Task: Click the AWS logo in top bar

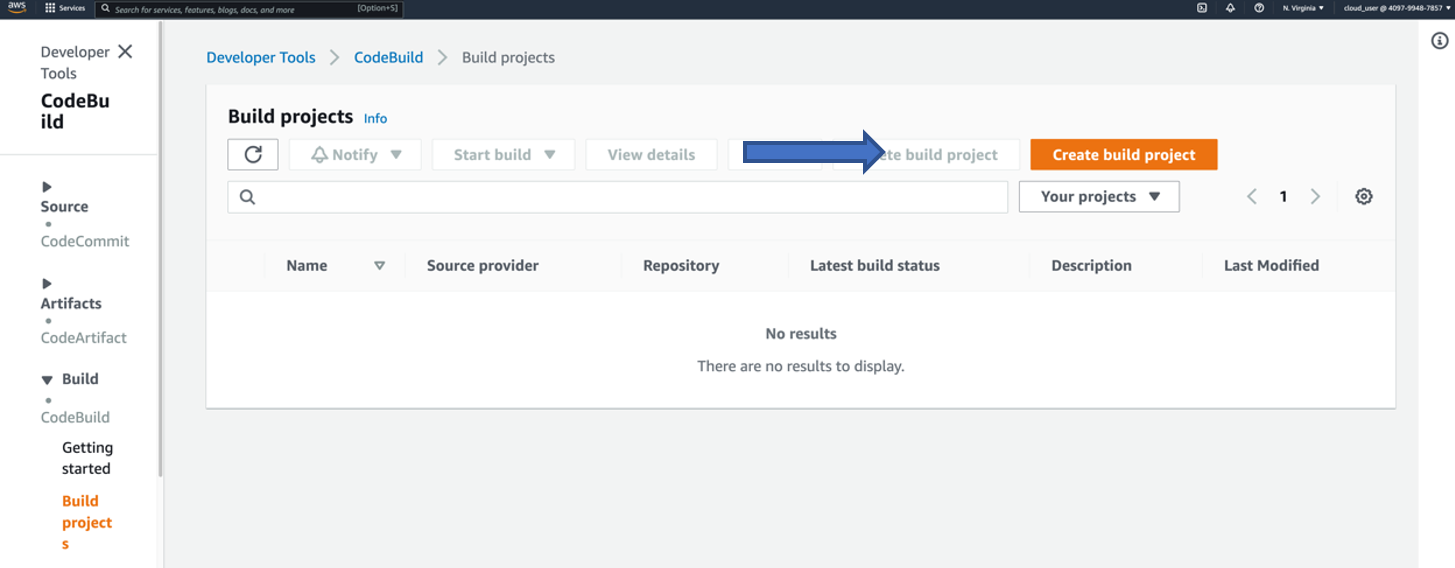Action: pyautogui.click(x=16, y=8)
